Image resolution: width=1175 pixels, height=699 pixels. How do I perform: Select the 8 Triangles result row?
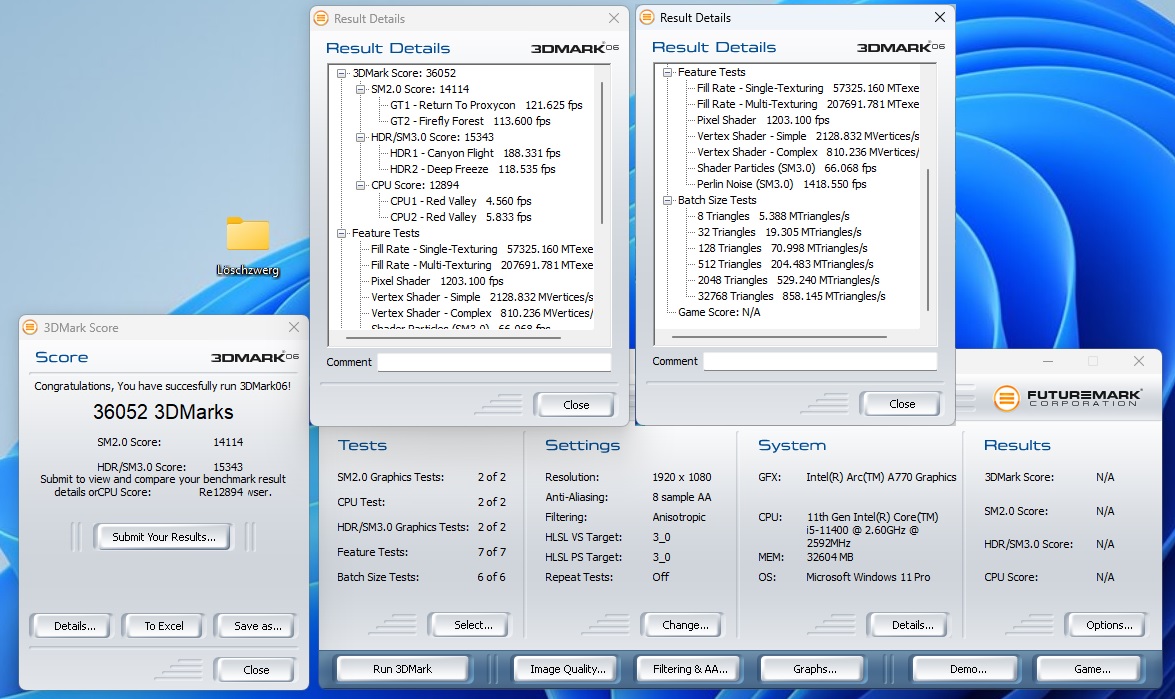coord(773,217)
